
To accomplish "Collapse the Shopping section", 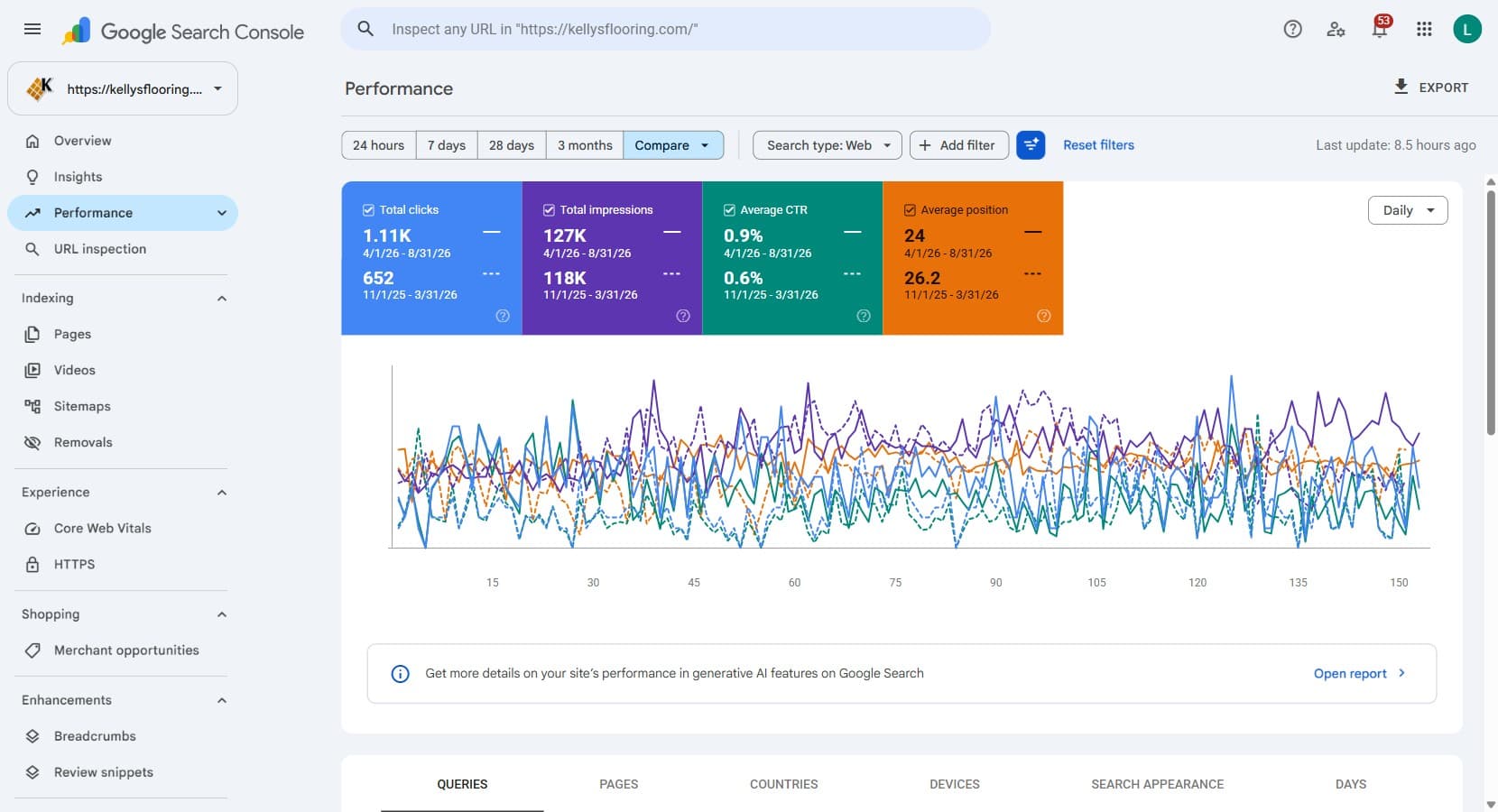I will click(x=222, y=614).
